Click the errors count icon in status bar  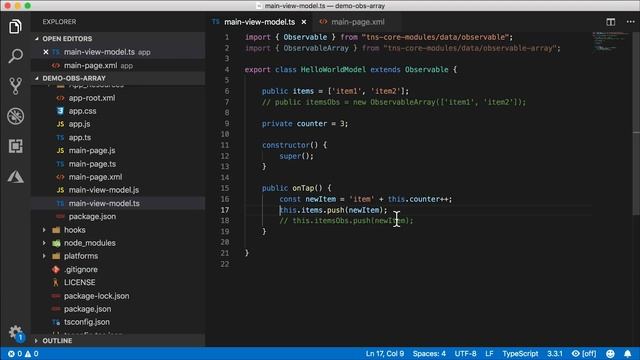[x=11, y=354]
